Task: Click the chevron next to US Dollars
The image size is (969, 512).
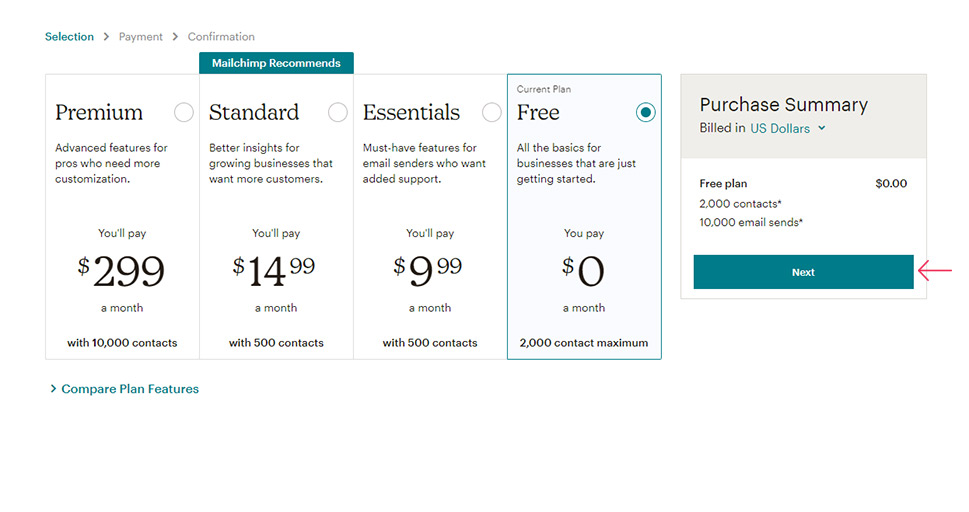Action: [x=821, y=128]
